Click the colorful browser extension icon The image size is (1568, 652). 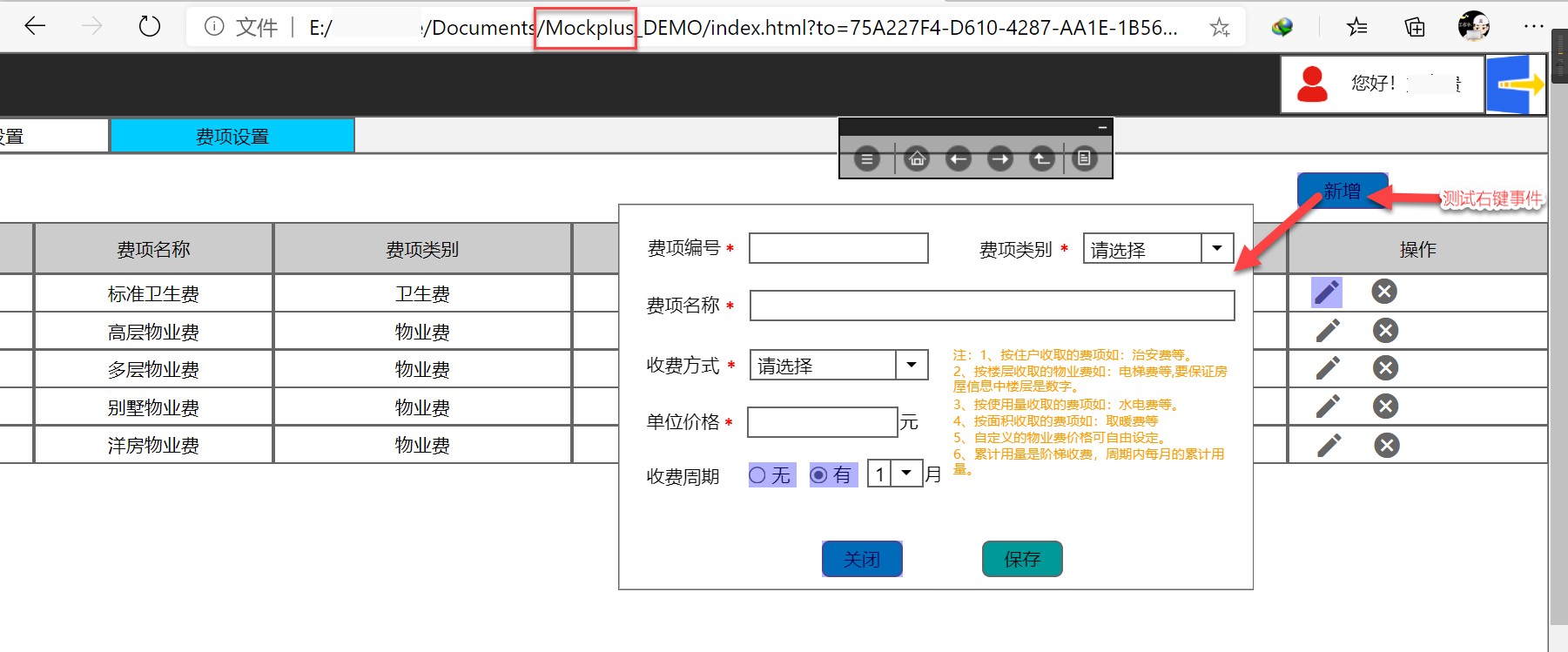point(1282,27)
